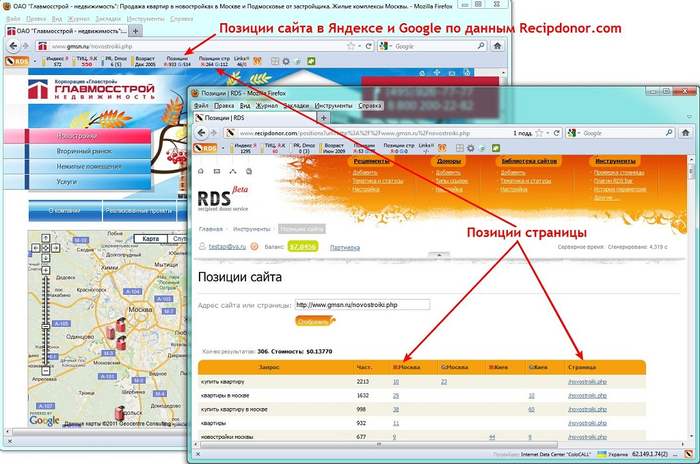The image size is (700, 464).
Task: Click Я:Москва column header
Action: [406, 367]
